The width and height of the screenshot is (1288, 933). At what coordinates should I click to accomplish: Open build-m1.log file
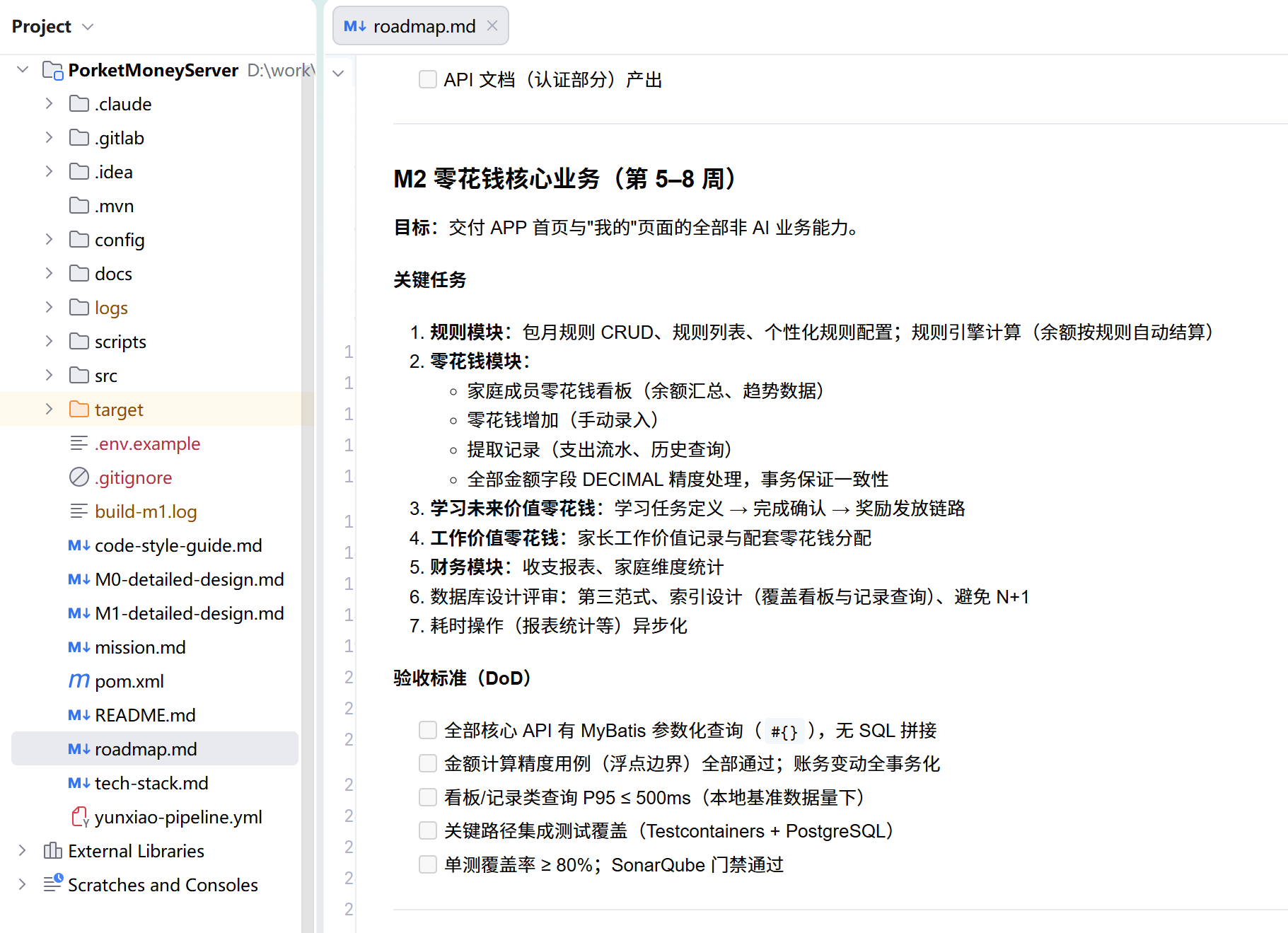coord(146,511)
